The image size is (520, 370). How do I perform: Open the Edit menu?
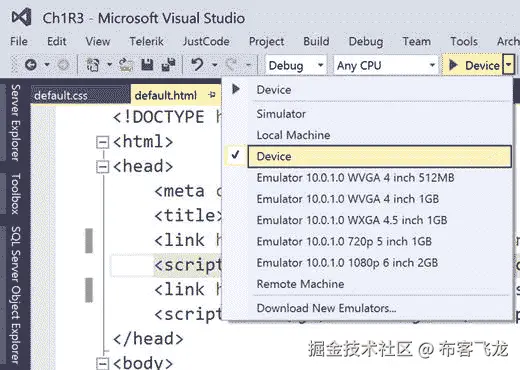pyautogui.click(x=57, y=41)
